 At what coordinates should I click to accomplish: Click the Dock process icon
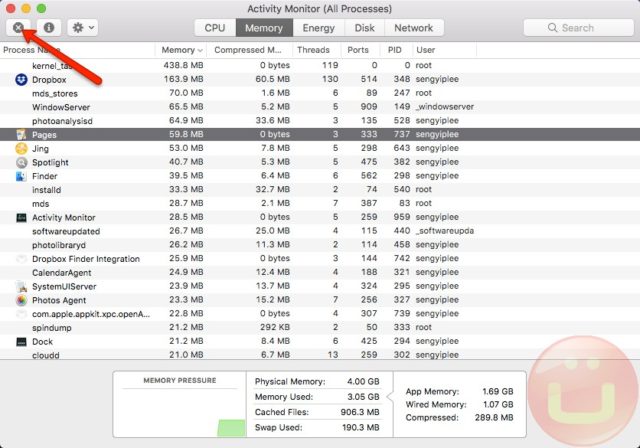click(x=21, y=342)
